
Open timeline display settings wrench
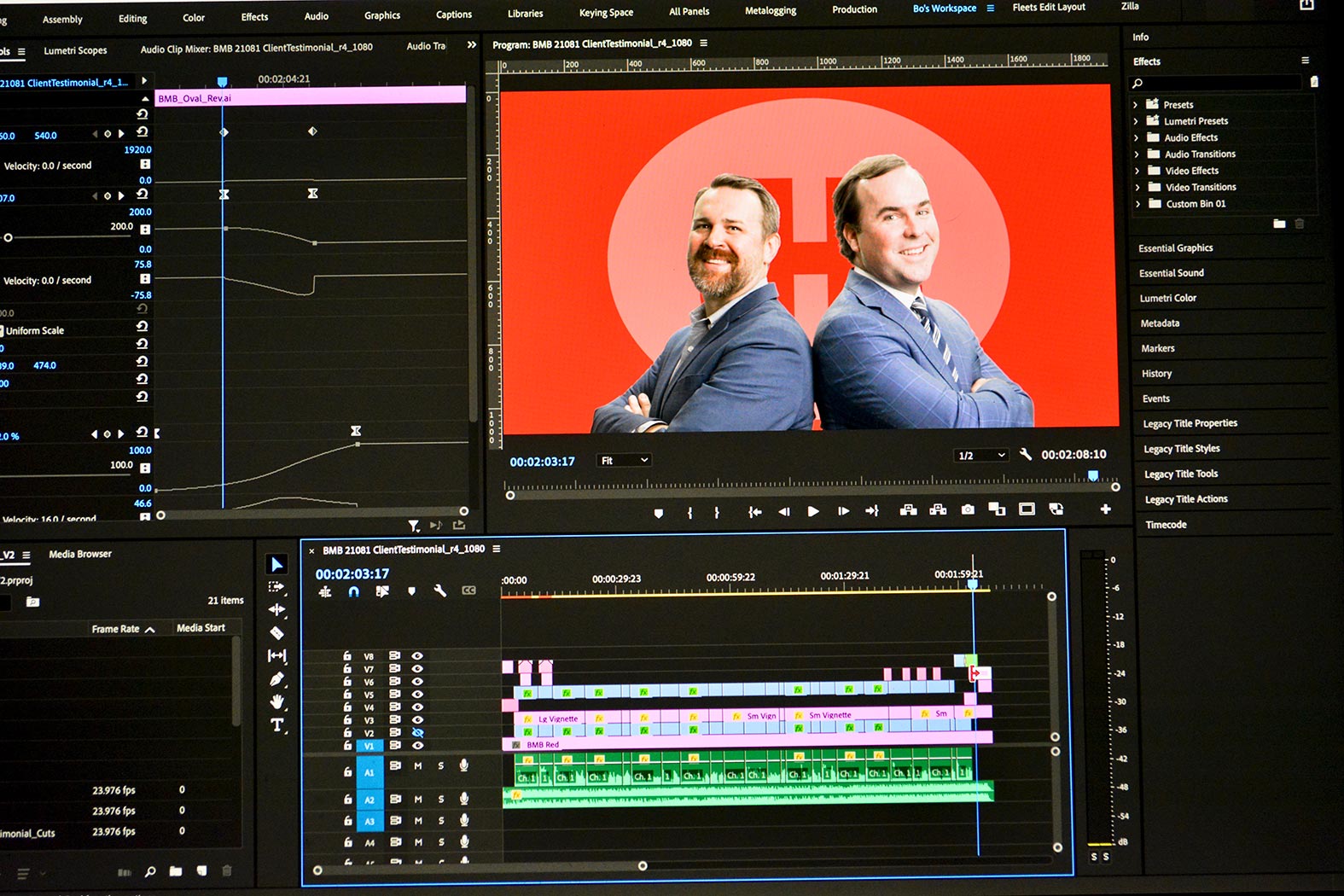(440, 591)
